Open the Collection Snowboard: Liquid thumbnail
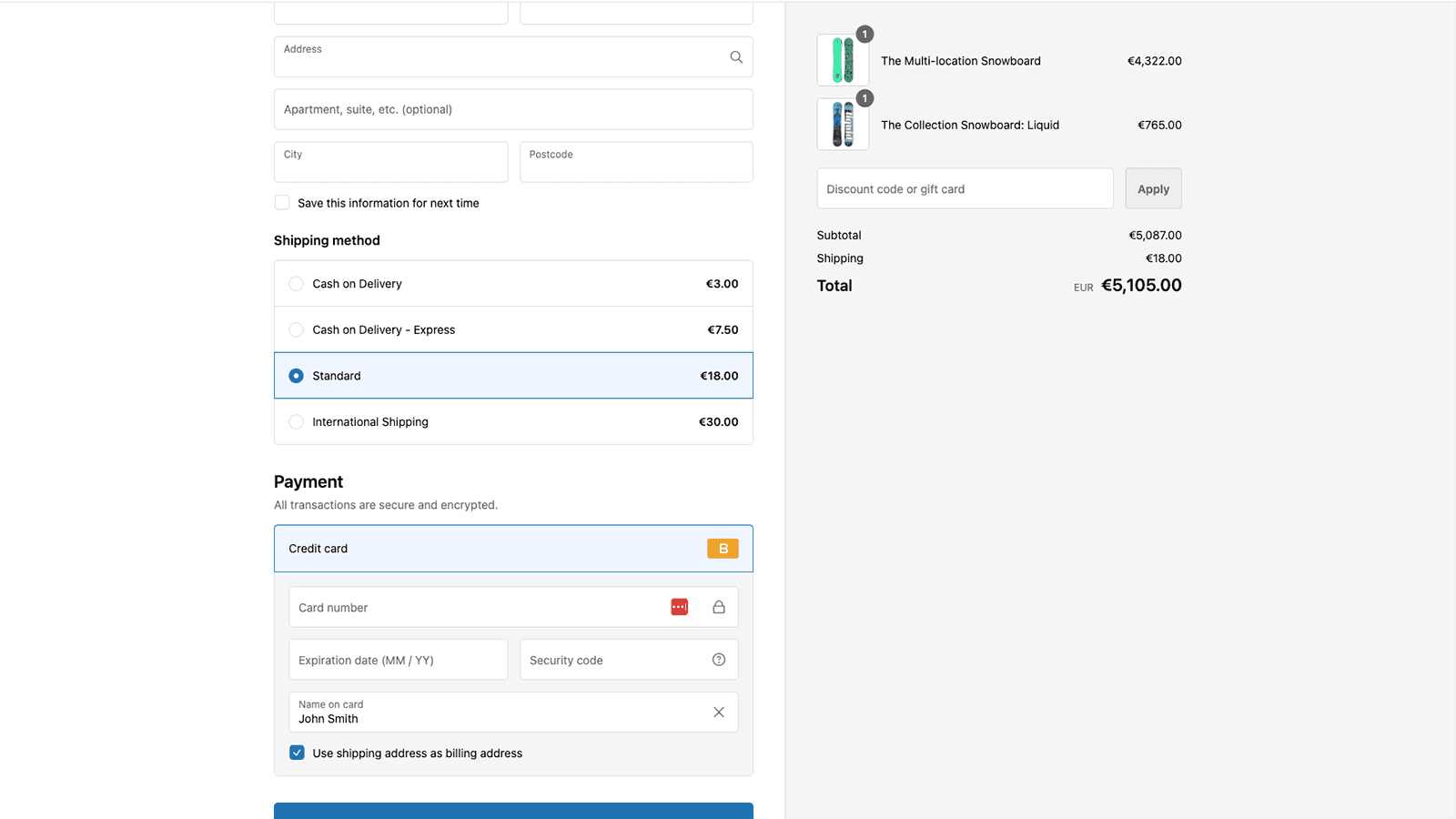Viewport: 1456px width, 819px height. (x=843, y=125)
